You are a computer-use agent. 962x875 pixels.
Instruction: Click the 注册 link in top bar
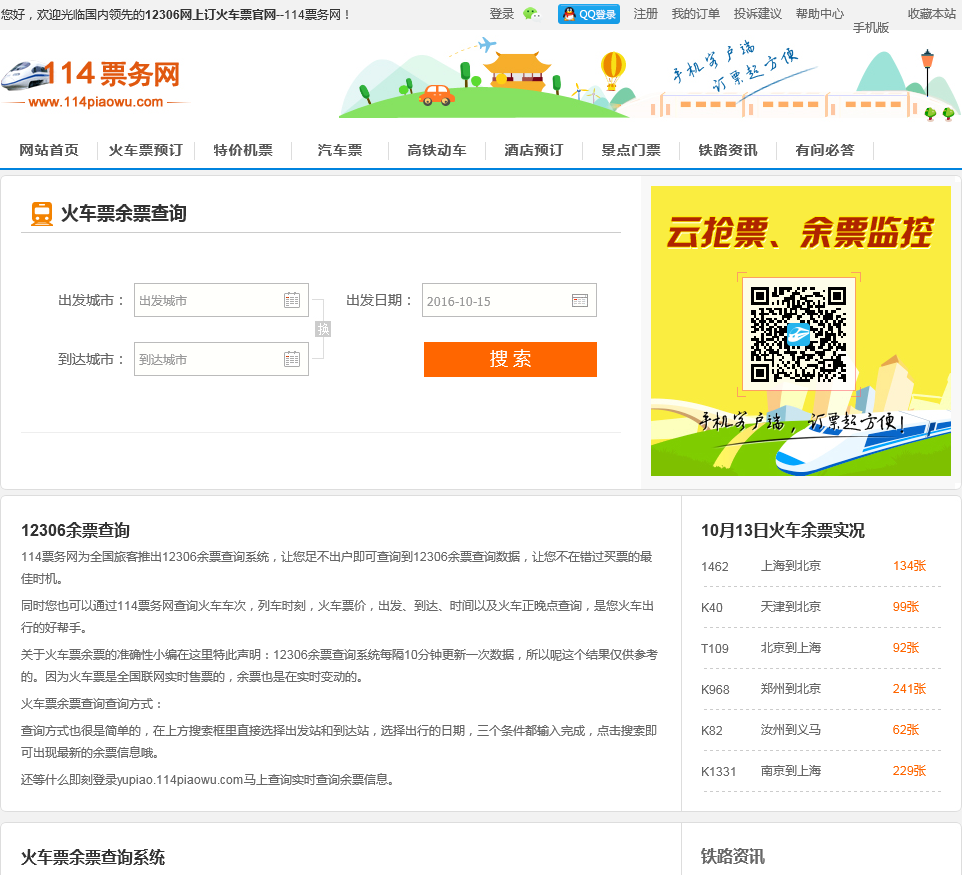[x=646, y=14]
